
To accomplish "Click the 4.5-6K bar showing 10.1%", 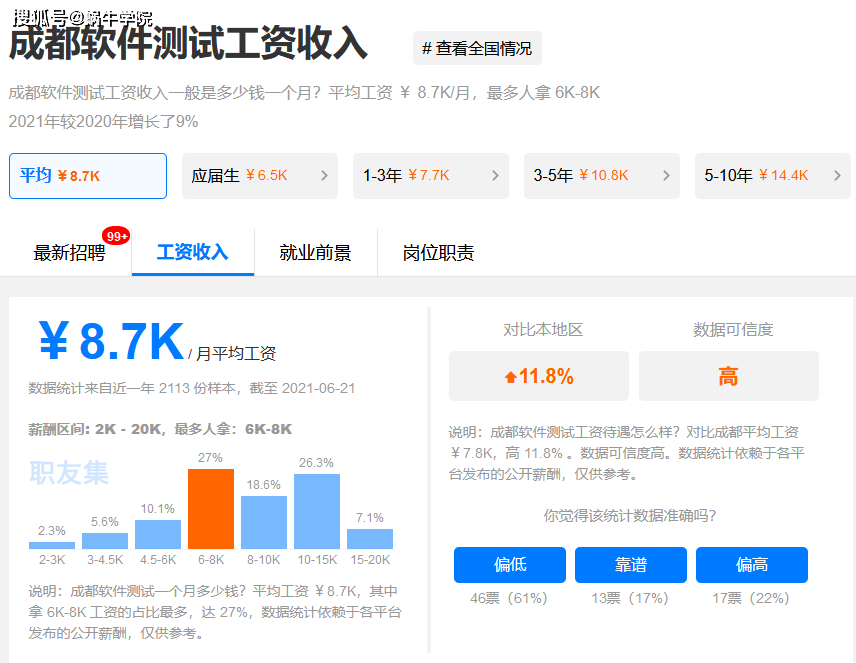I will pyautogui.click(x=158, y=534).
